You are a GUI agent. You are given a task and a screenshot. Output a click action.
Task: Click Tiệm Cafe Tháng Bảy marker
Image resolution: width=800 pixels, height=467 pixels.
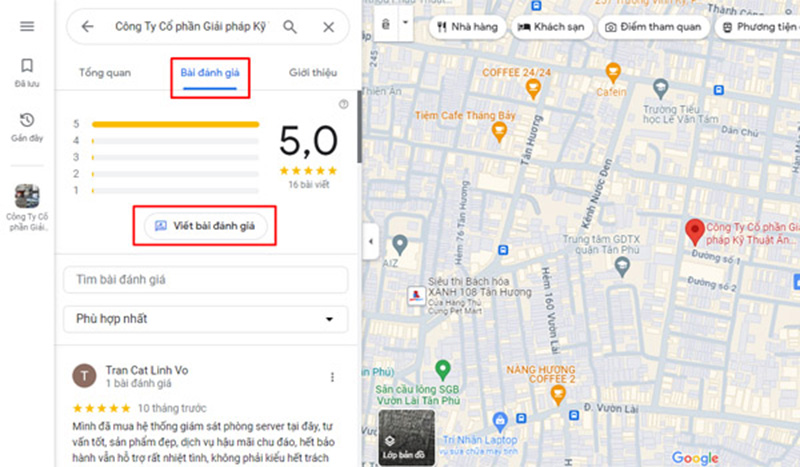pyautogui.click(x=499, y=132)
